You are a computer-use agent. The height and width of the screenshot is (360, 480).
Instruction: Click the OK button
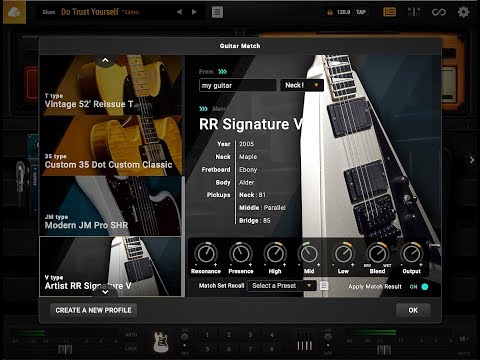tap(413, 310)
